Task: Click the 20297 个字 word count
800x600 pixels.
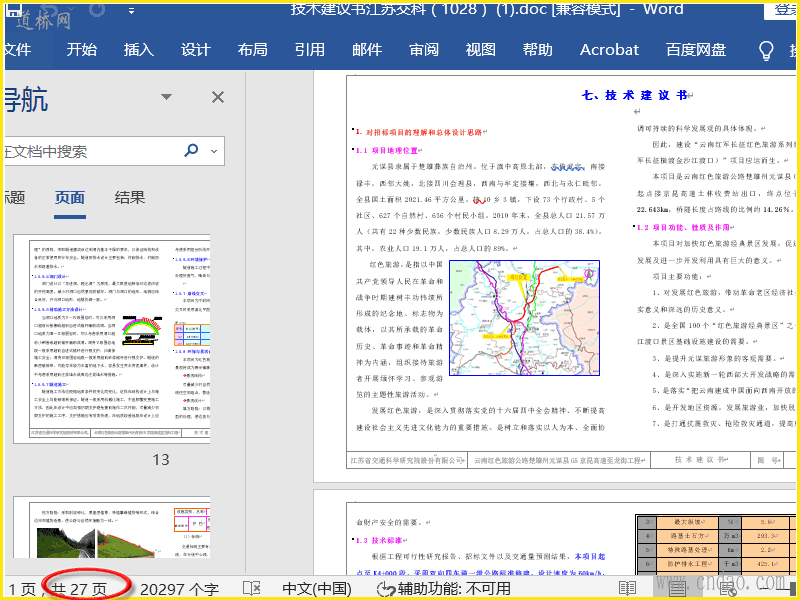Action: [x=180, y=589]
